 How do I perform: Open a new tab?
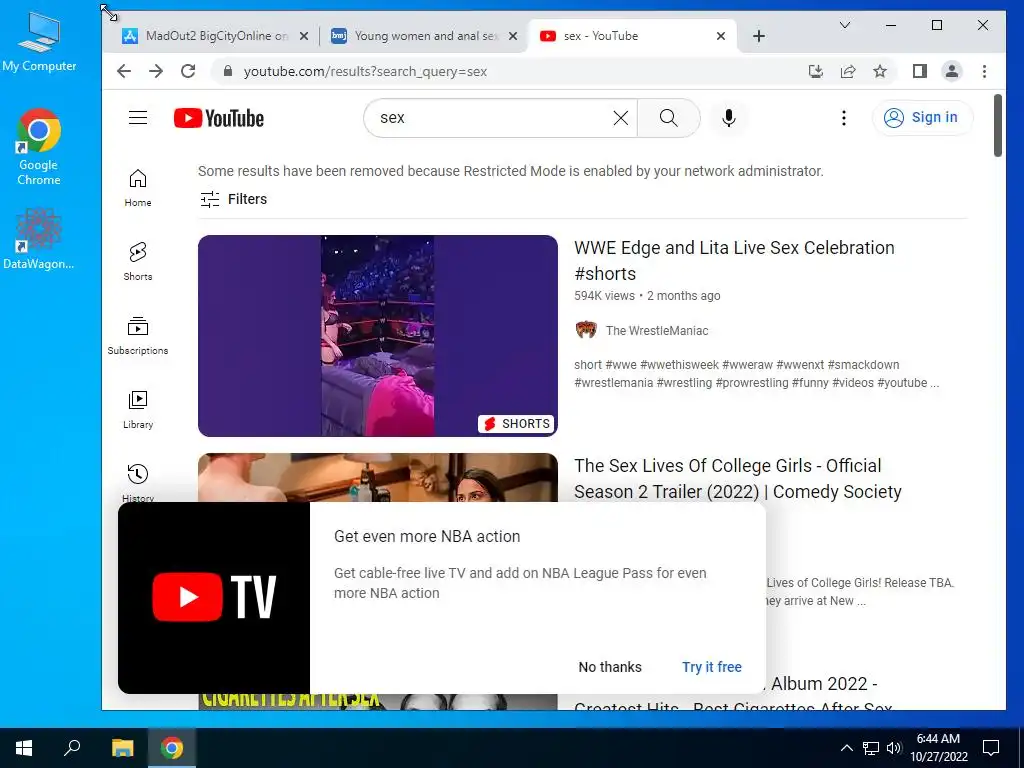(x=759, y=36)
